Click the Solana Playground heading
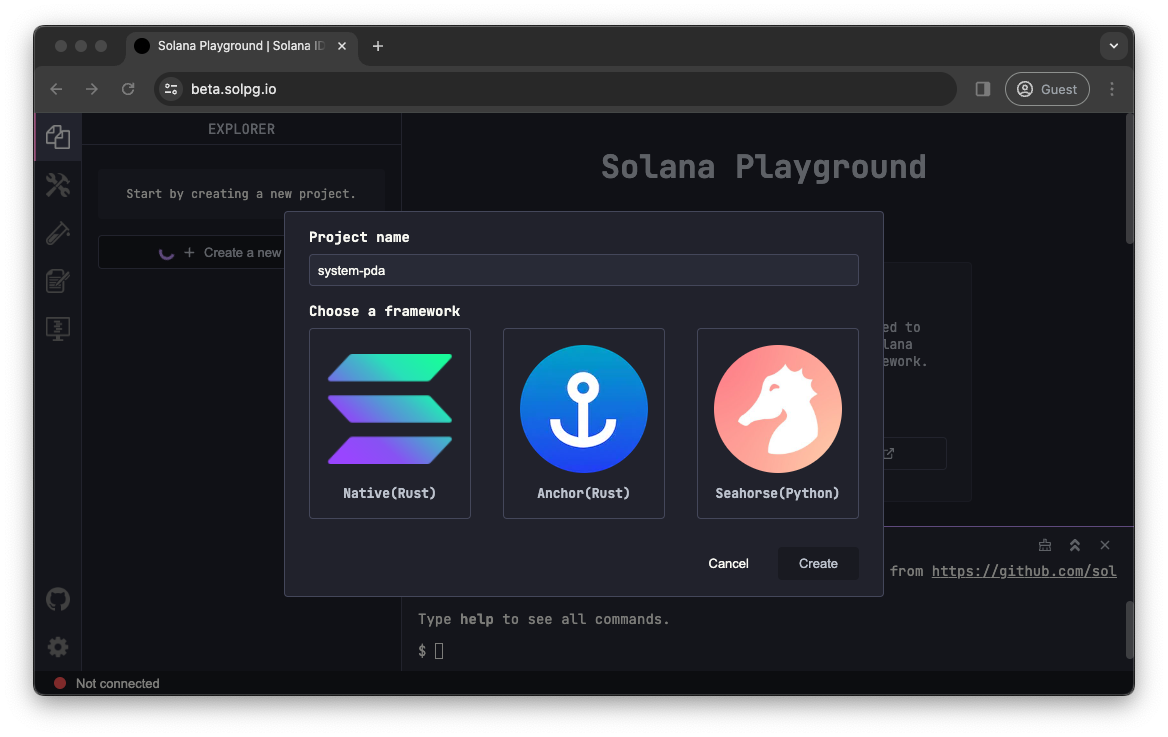1168x737 pixels. coord(764,167)
